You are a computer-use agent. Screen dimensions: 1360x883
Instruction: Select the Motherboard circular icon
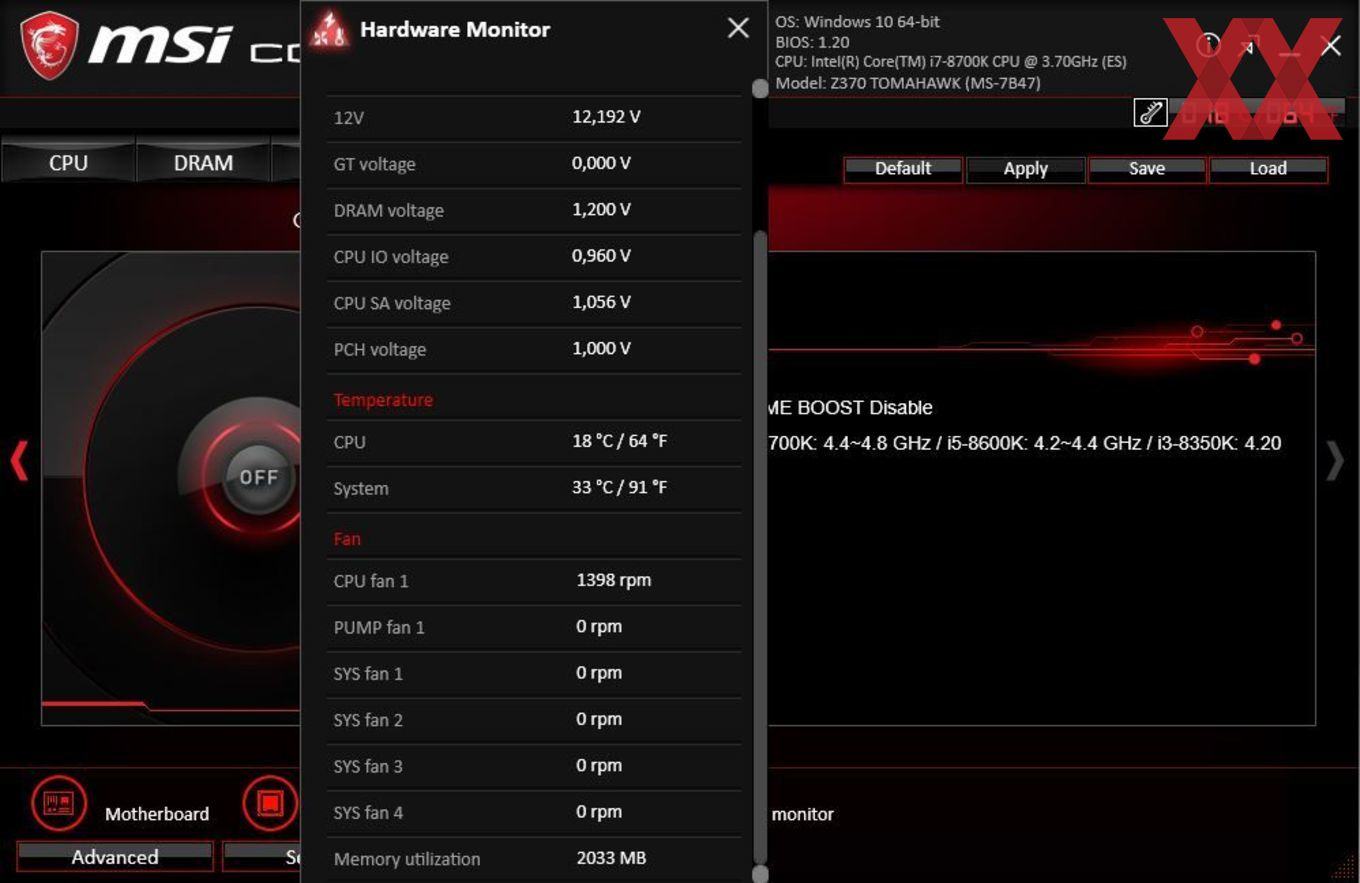click(59, 804)
